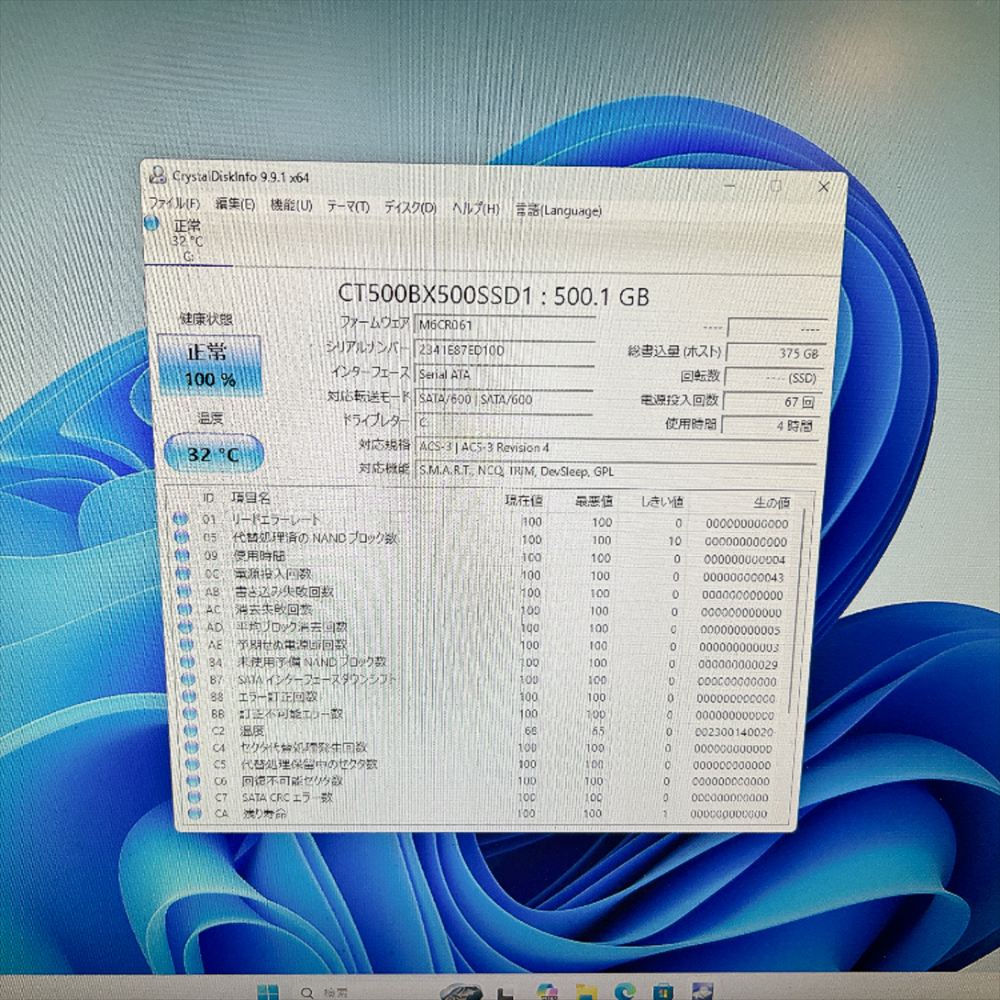Click status orb for AB 書き込み失敗回数 row
Image resolution: width=1000 pixels, height=1000 pixels.
(184, 591)
